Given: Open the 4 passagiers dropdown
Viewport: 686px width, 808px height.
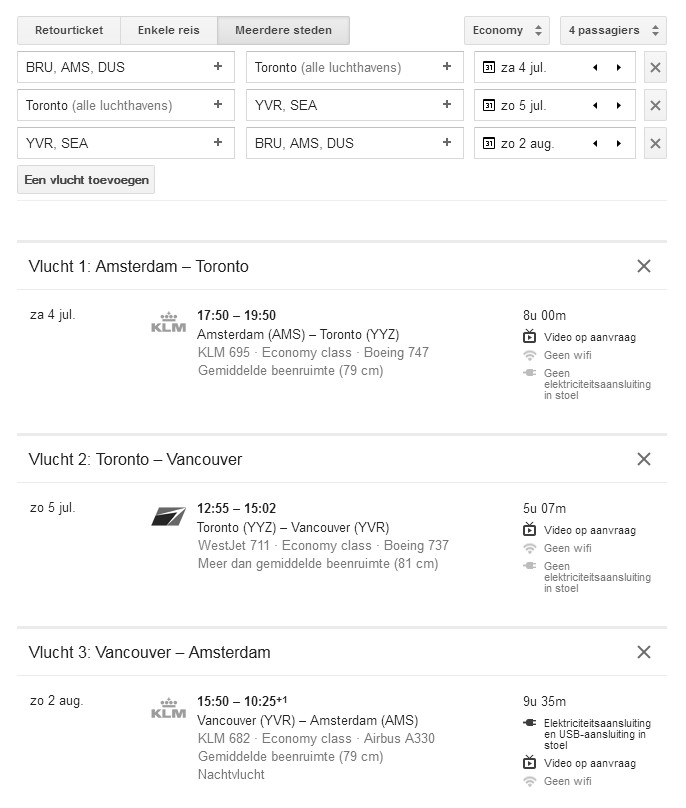Looking at the screenshot, I should [612, 31].
